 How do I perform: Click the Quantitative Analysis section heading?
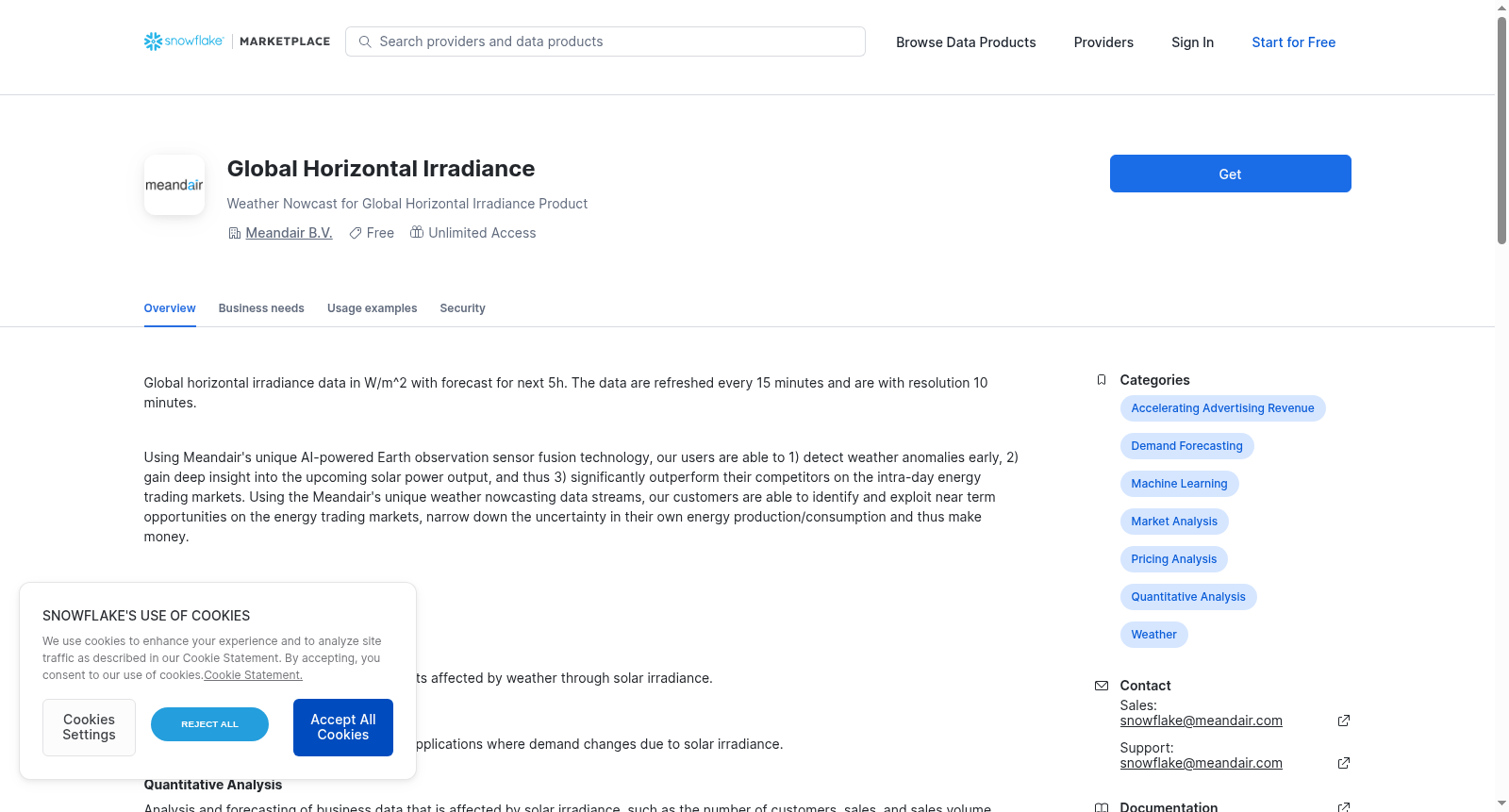(x=213, y=785)
